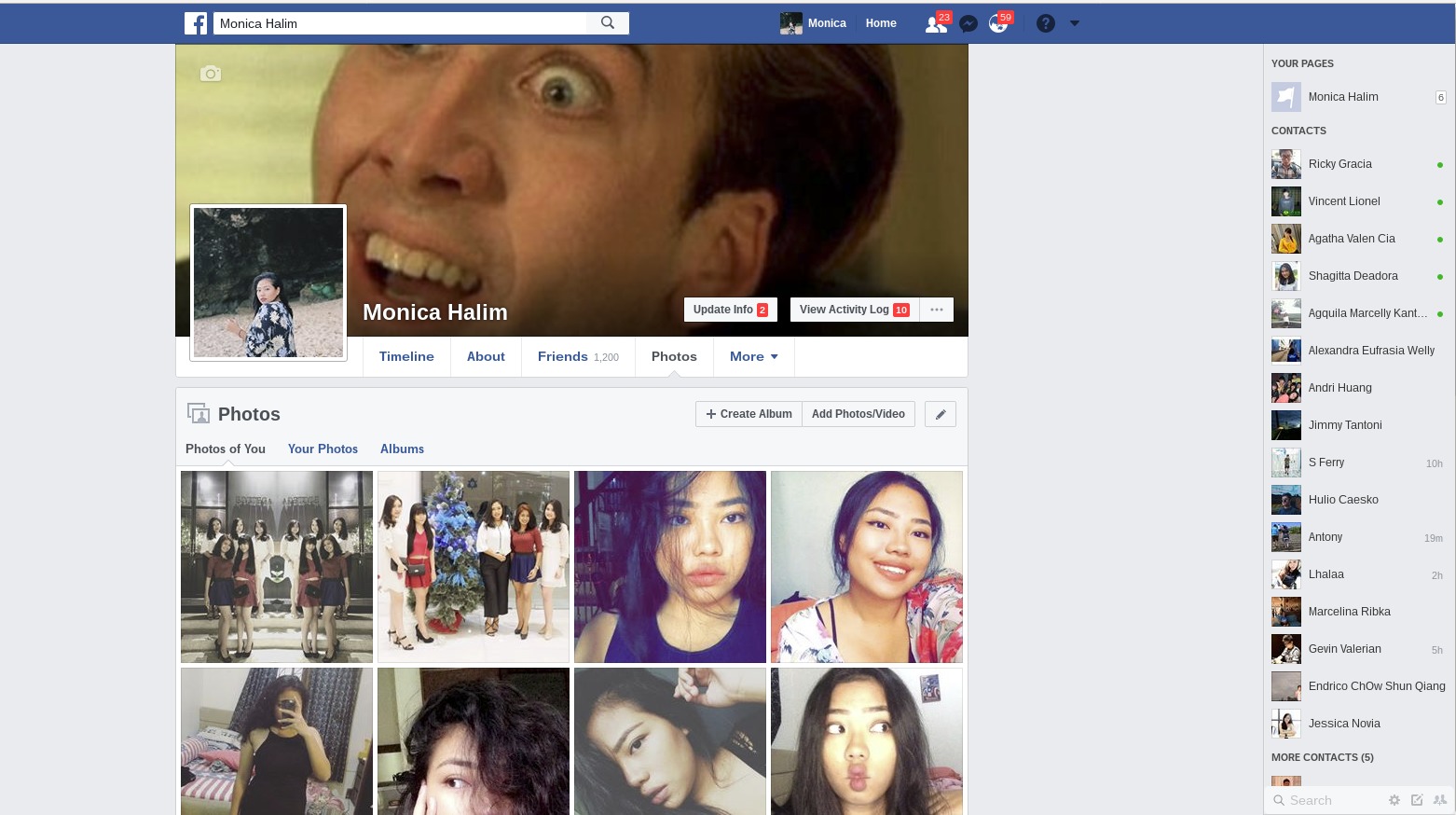Image resolution: width=1456 pixels, height=815 pixels.
Task: Open chat settings gear icon
Action: 1394,800
